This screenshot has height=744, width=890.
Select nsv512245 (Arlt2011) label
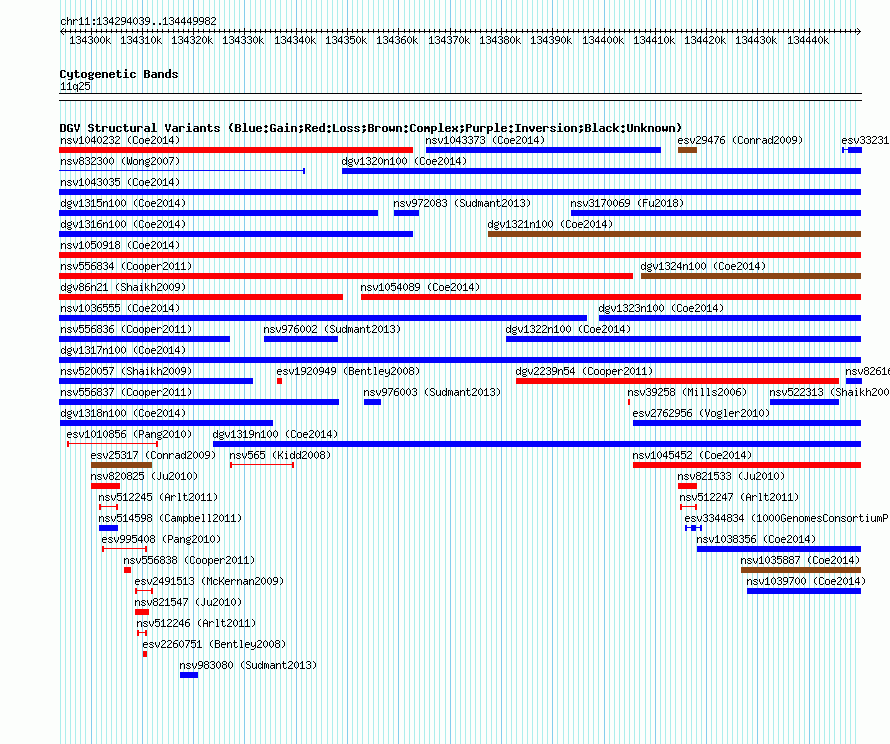pos(158,497)
